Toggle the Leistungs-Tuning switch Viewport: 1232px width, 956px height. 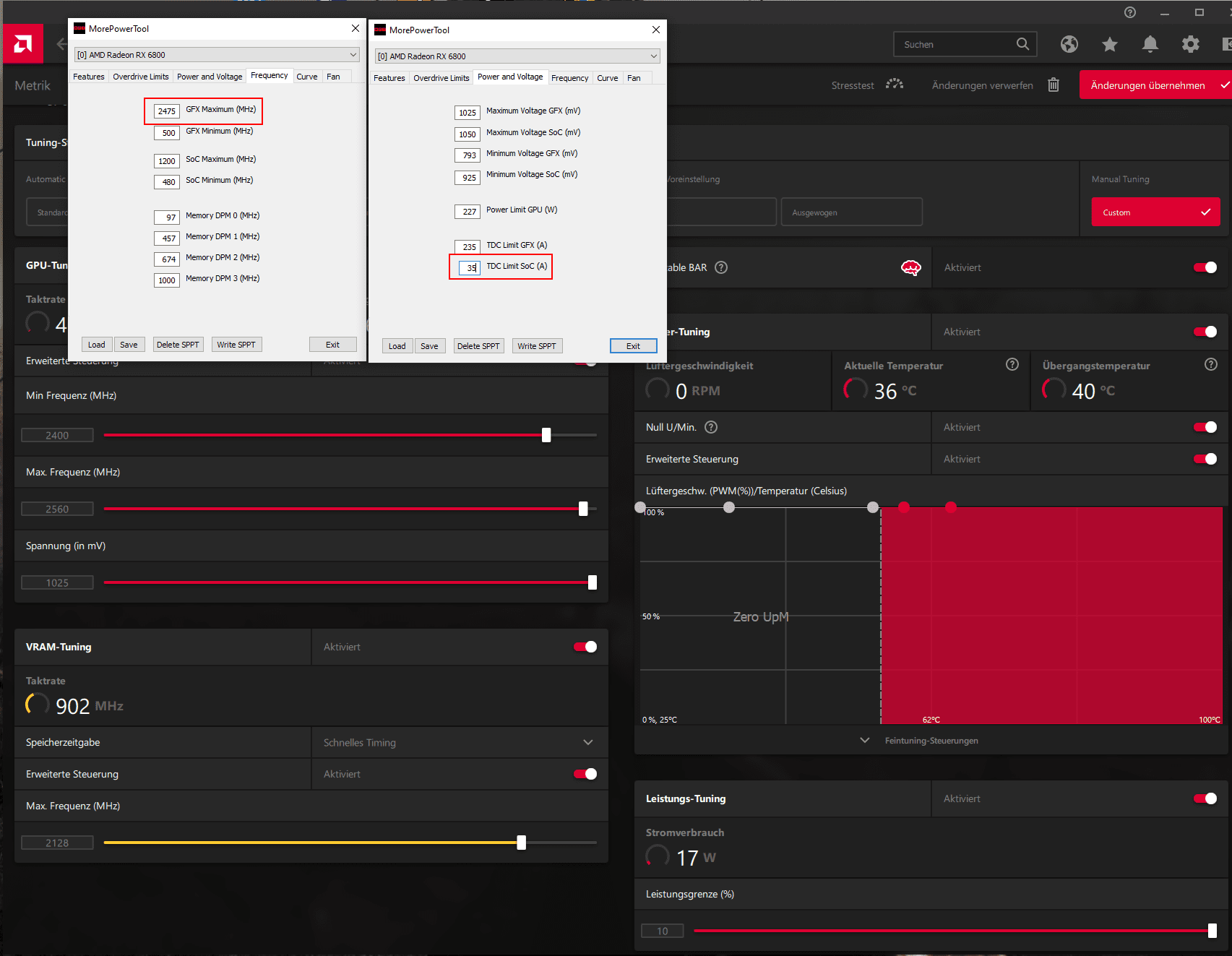1205,798
